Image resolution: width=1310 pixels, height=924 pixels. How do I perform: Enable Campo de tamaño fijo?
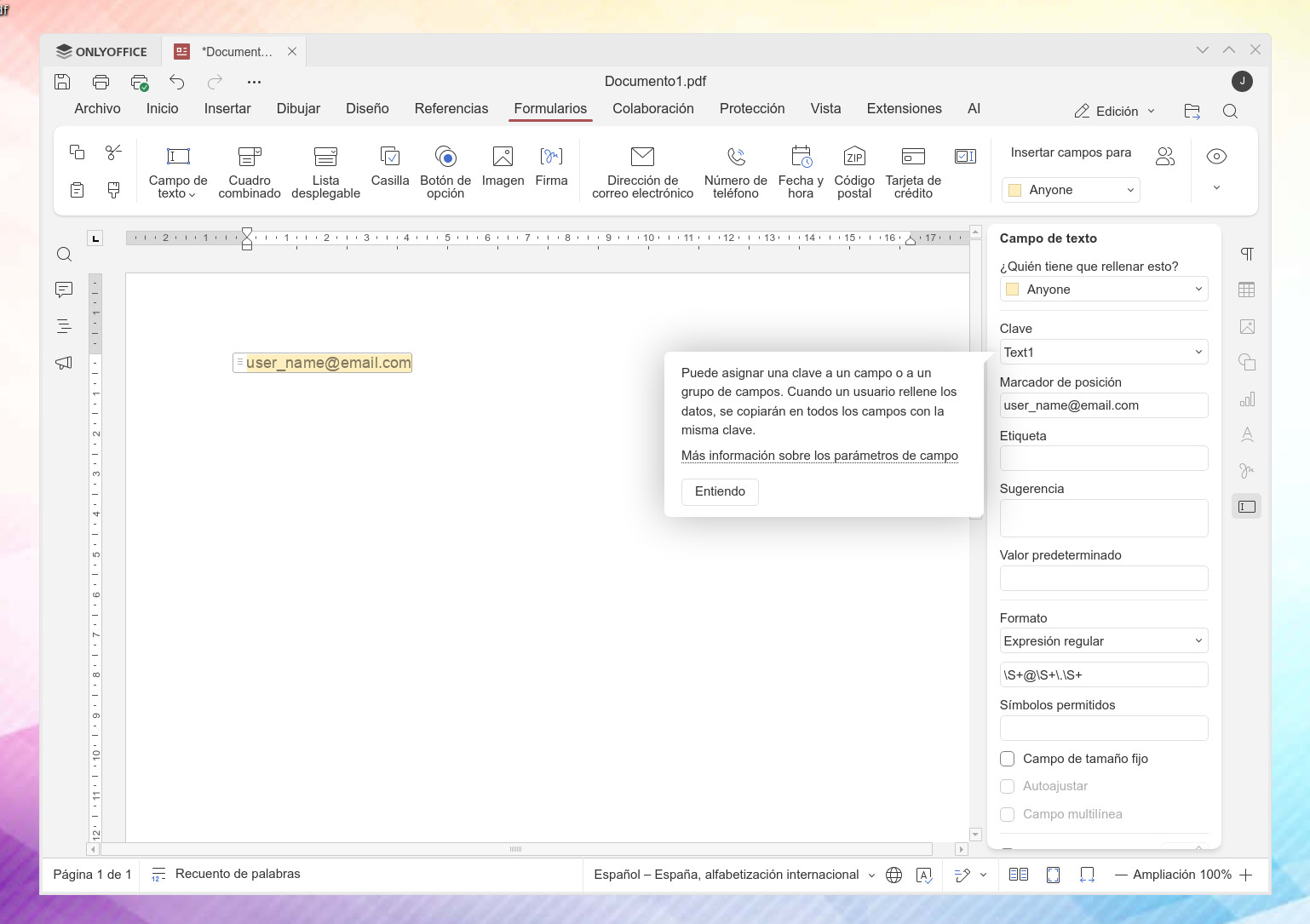1007,758
